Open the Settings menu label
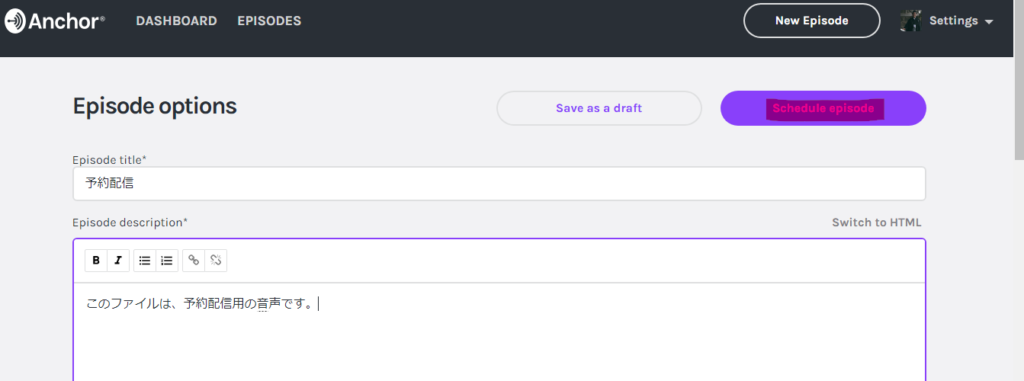The image size is (1024, 381). tap(953, 21)
